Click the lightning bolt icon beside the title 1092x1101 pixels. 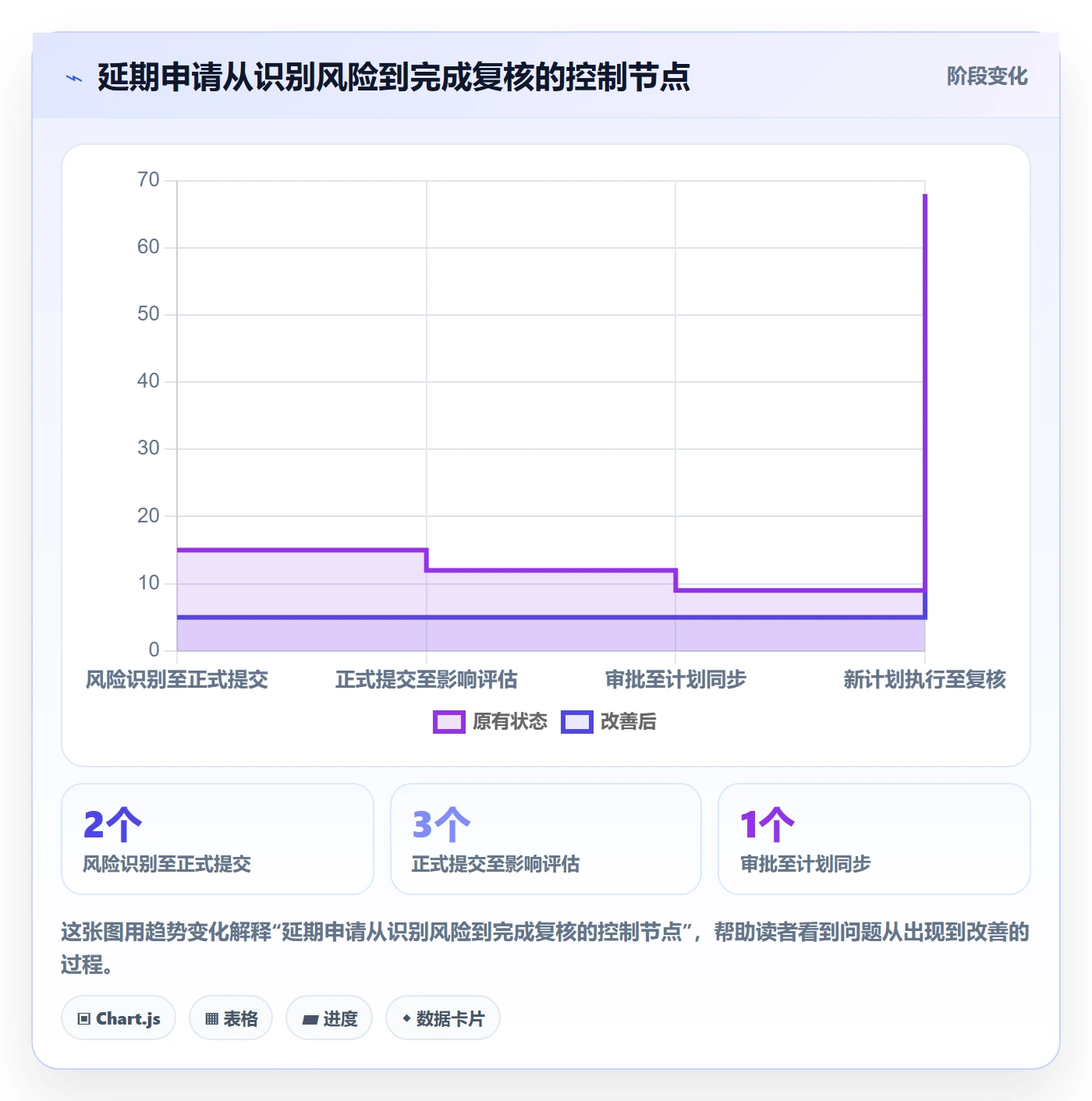coord(74,78)
